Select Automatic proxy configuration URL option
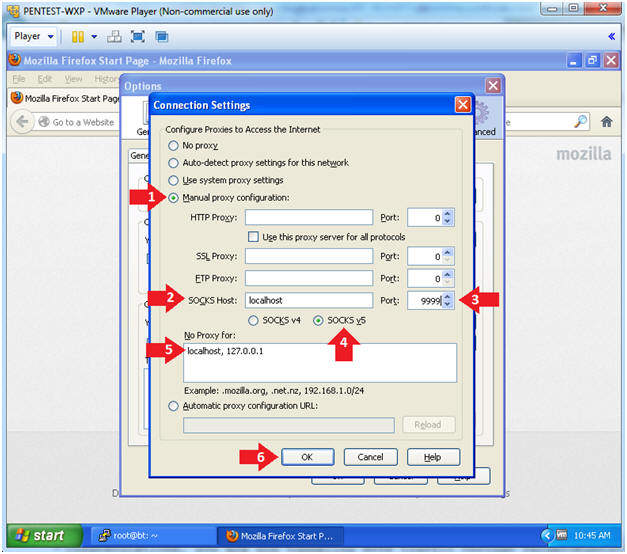The image size is (627, 554). click(x=173, y=406)
